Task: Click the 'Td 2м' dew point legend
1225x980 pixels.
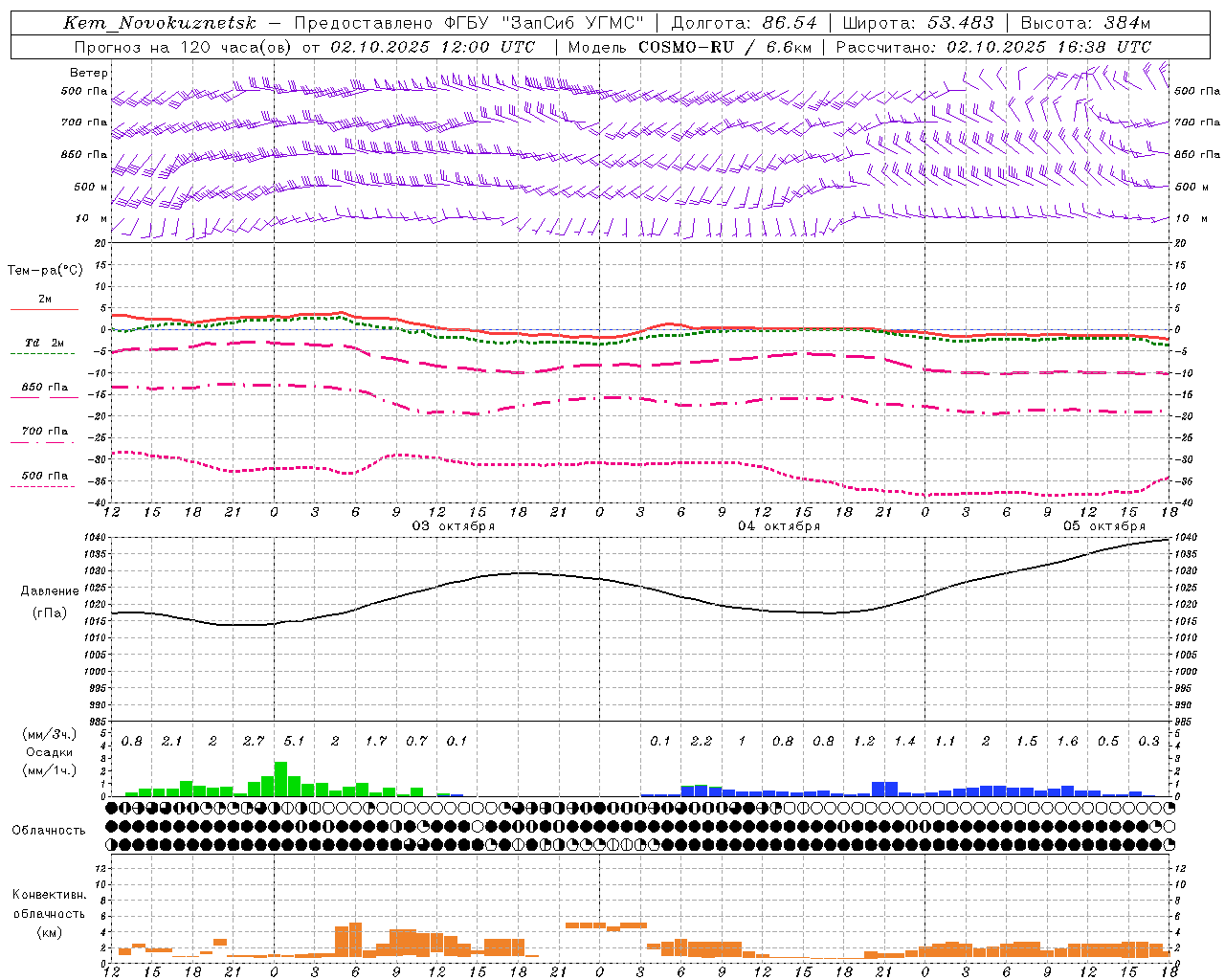Action: coord(45,343)
